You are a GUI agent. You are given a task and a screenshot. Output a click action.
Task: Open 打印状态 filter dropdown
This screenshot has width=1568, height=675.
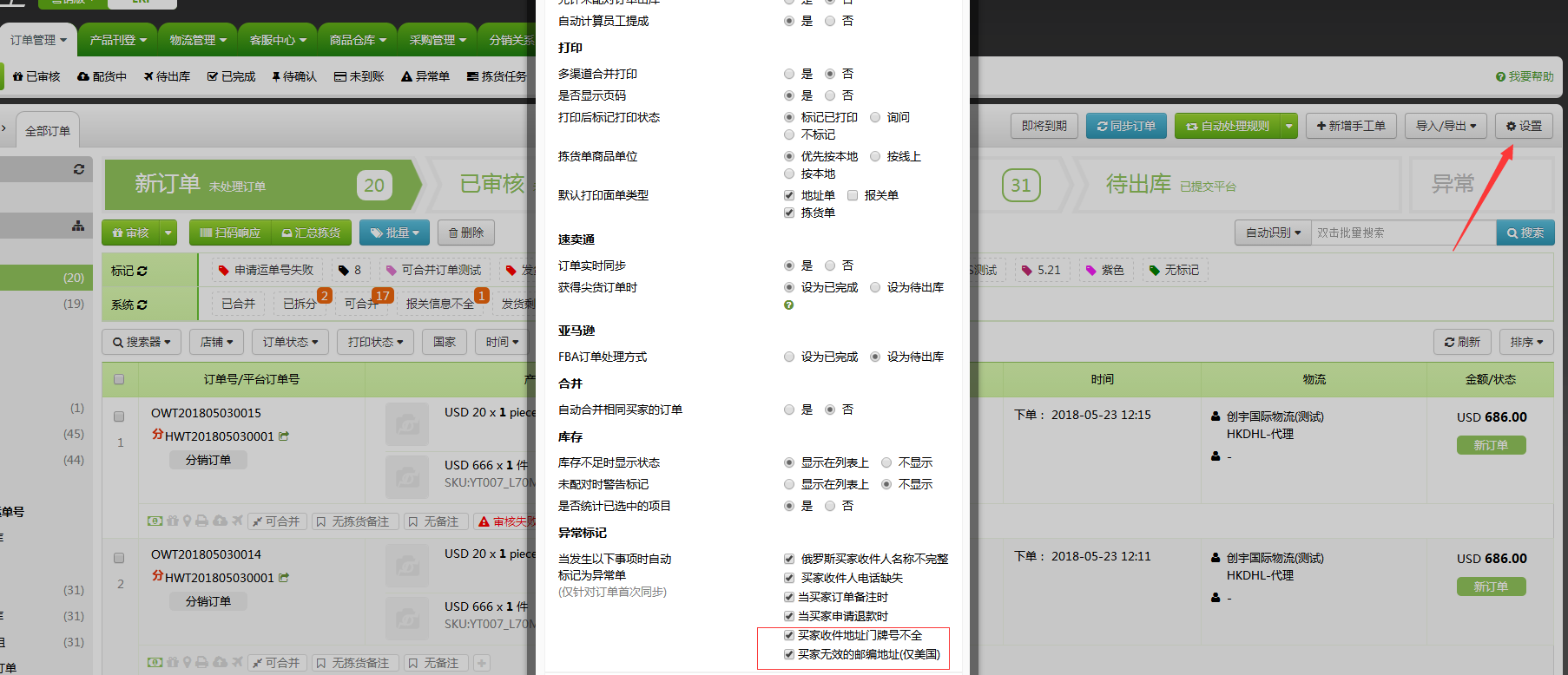(376, 342)
